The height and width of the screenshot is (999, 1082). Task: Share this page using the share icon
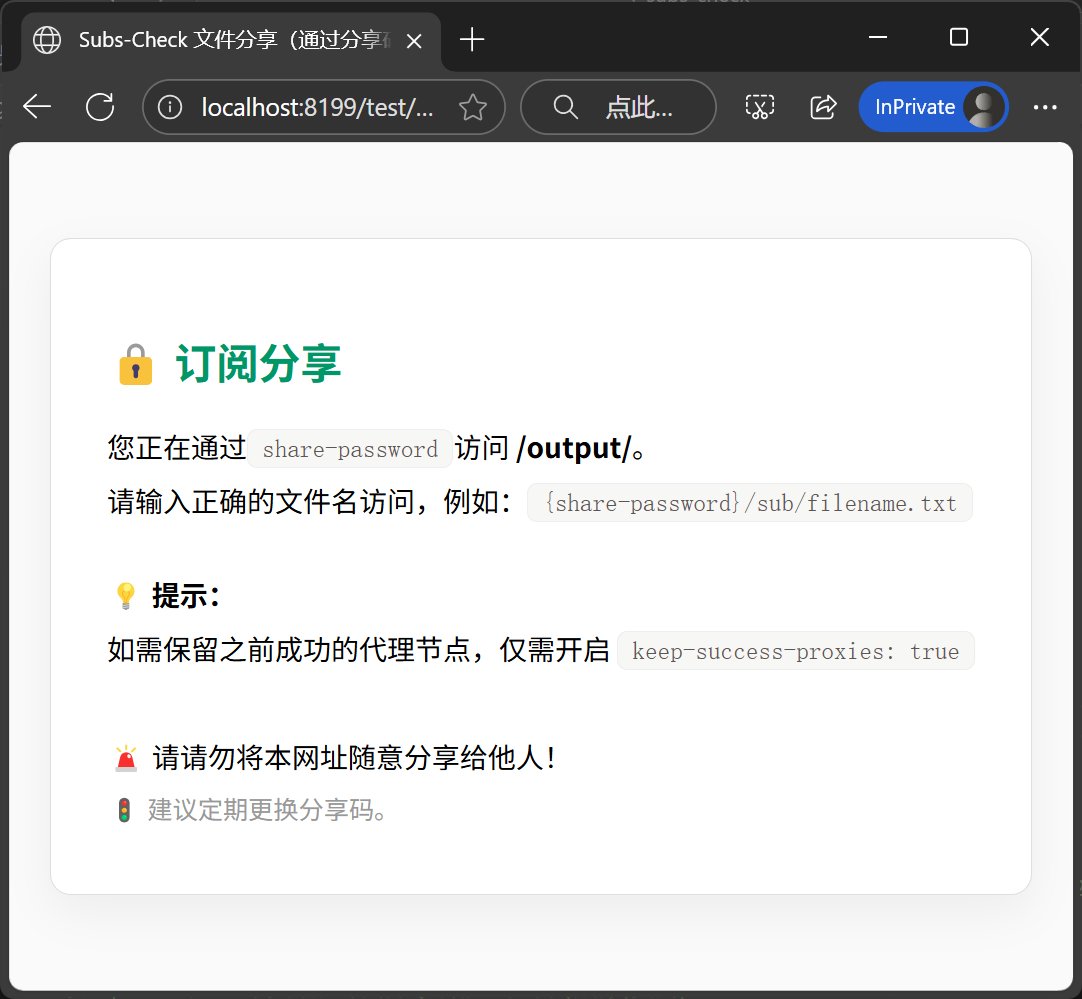coord(823,107)
